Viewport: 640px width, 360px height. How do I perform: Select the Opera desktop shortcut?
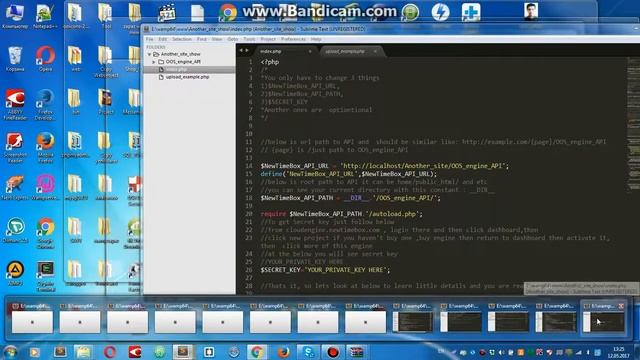pos(45,59)
